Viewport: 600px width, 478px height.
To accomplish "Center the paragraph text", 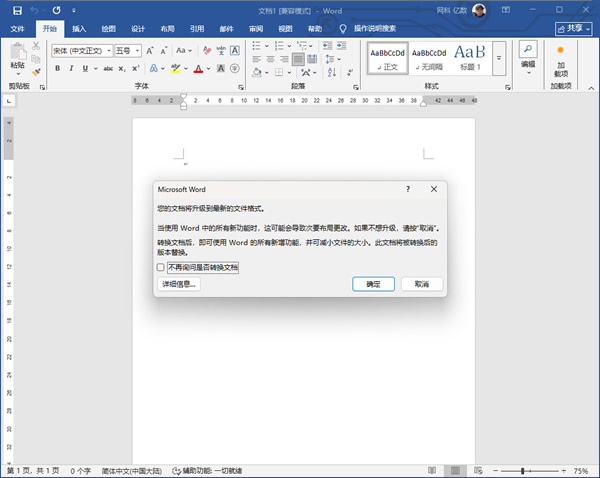I will click(x=271, y=59).
